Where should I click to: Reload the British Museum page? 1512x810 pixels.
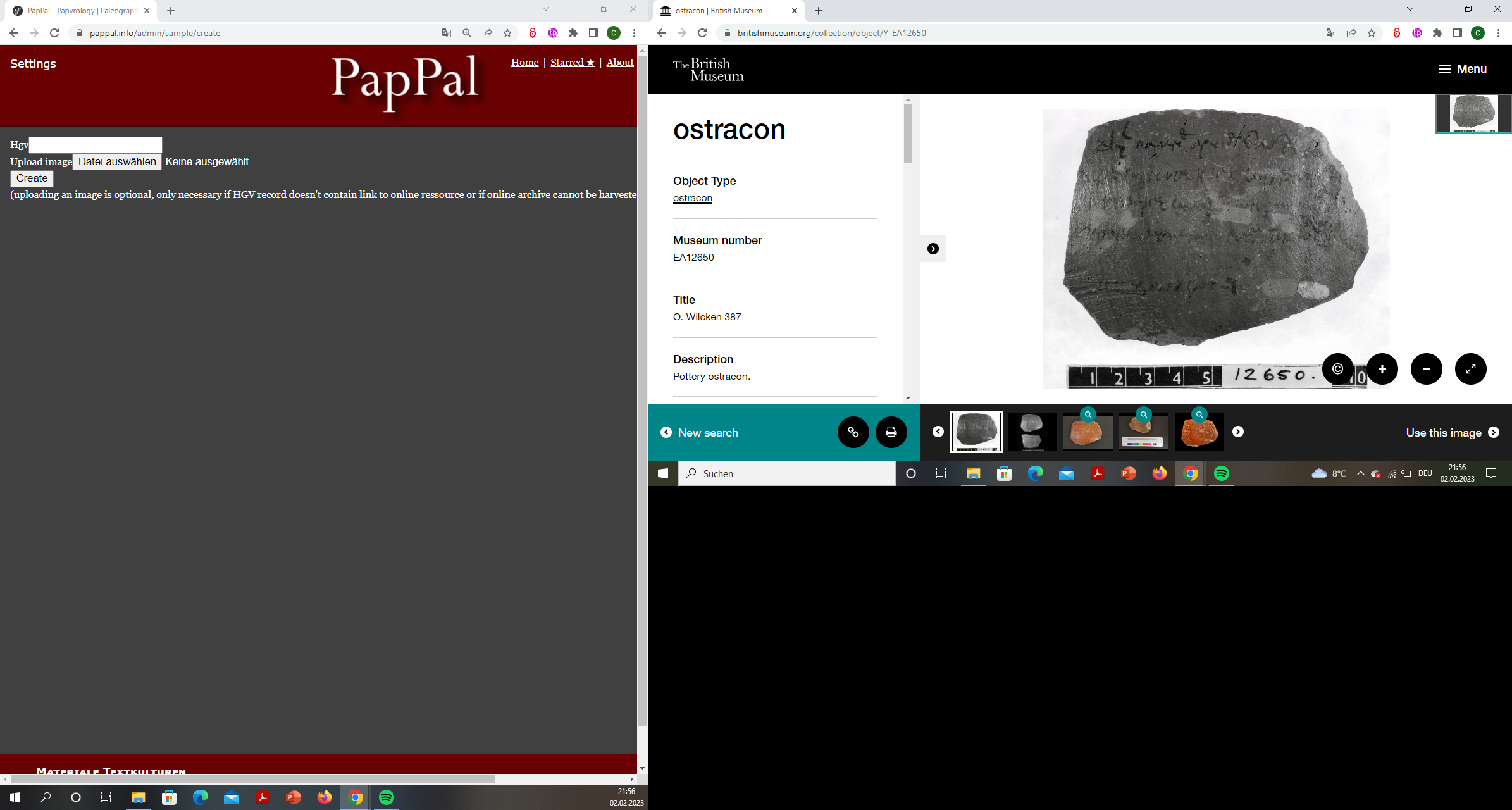[702, 33]
